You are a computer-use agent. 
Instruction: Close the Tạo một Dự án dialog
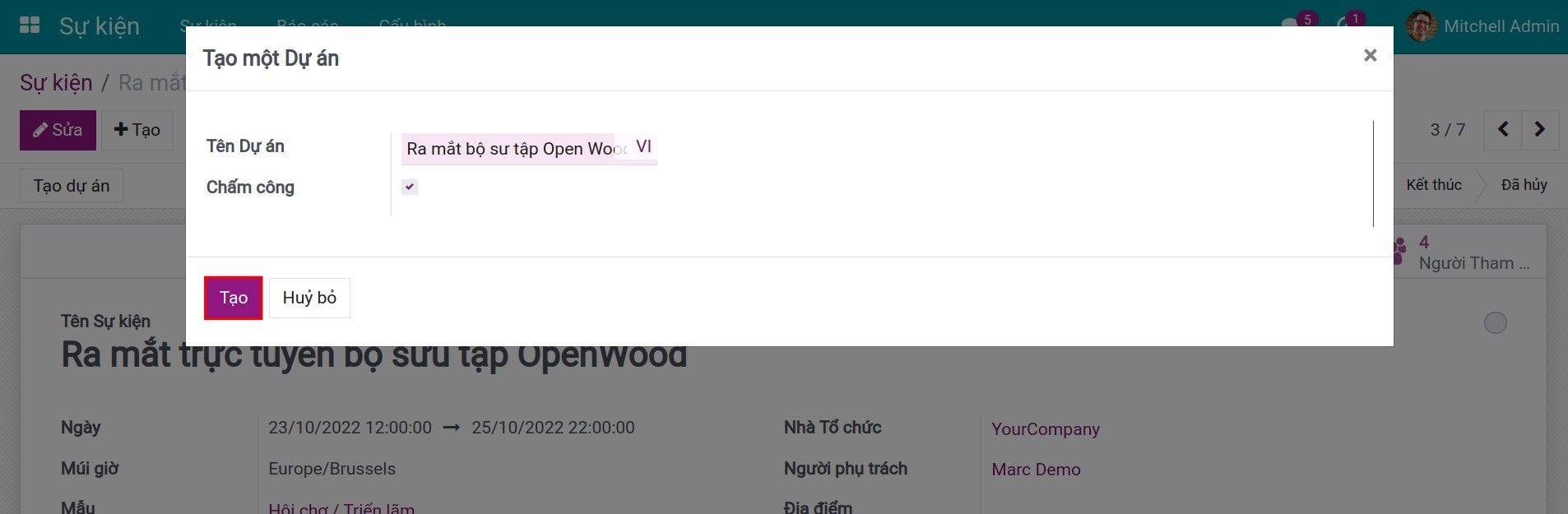[x=1370, y=55]
